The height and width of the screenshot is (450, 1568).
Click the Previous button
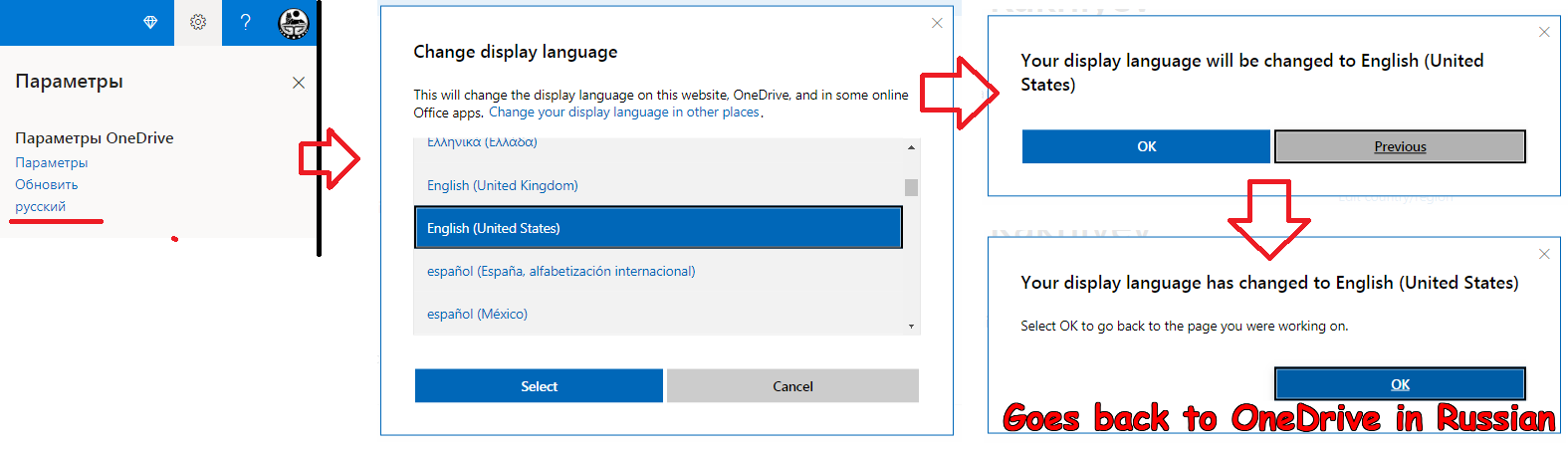click(x=1400, y=146)
